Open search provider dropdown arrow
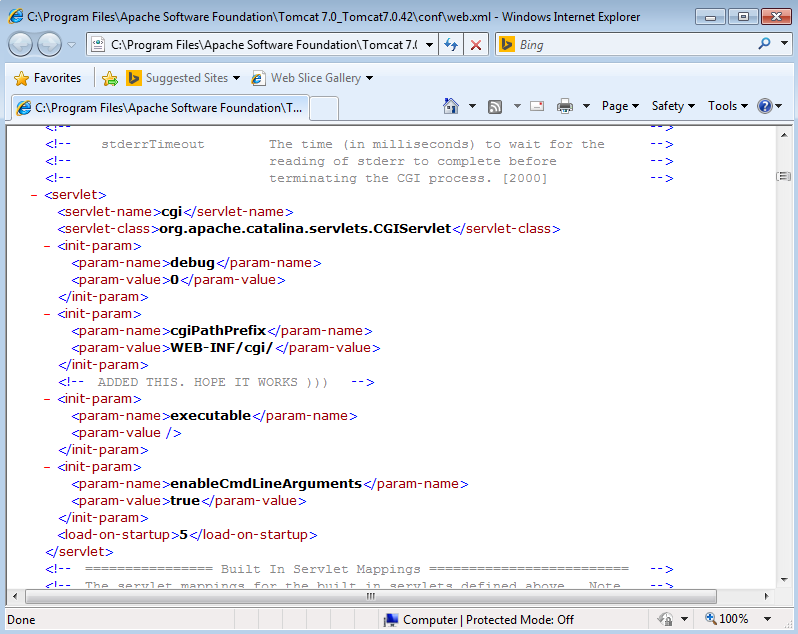Image resolution: width=798 pixels, height=634 pixels. (x=784, y=44)
